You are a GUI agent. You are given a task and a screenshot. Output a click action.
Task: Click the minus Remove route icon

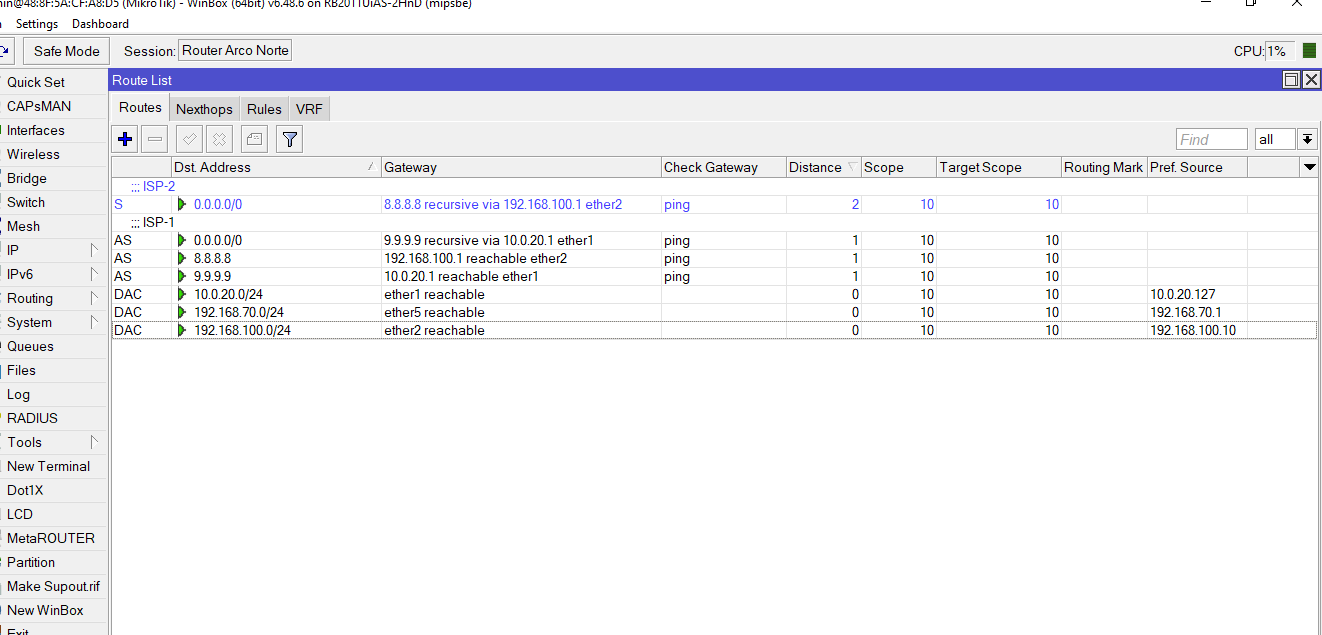click(x=155, y=139)
